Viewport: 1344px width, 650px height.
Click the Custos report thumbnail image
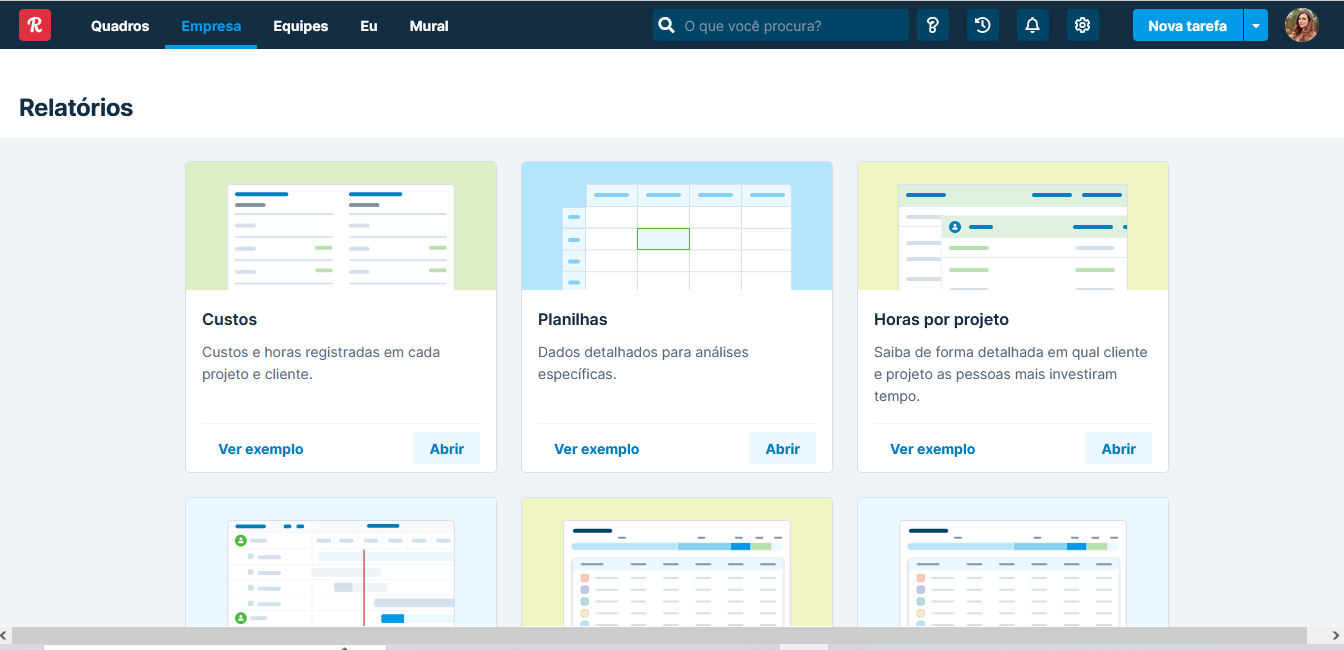341,226
